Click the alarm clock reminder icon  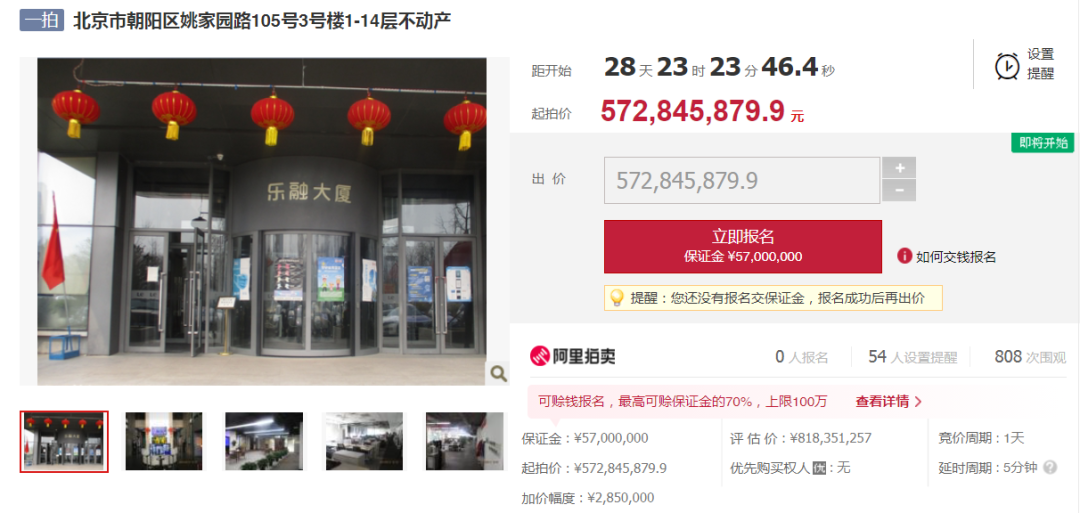pyautogui.click(x=1007, y=66)
